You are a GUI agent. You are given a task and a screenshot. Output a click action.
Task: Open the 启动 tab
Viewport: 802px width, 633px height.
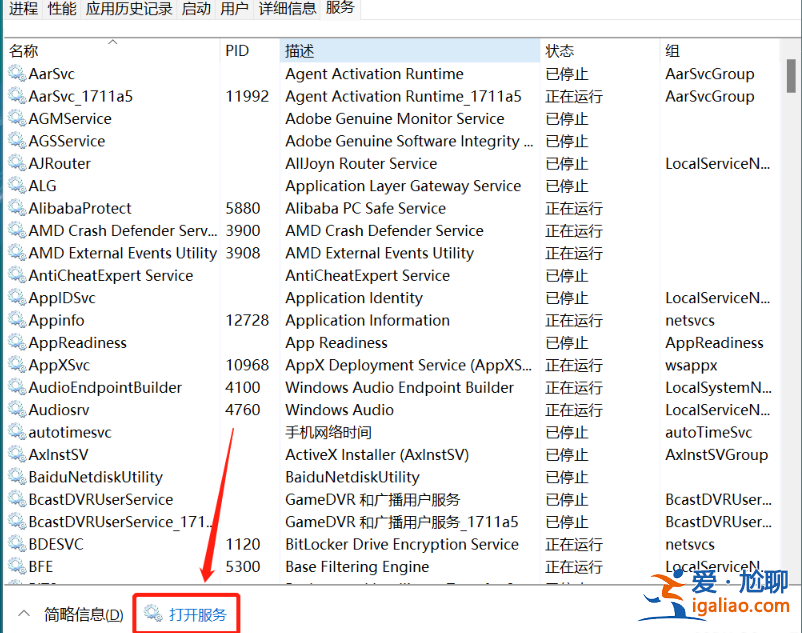click(196, 9)
